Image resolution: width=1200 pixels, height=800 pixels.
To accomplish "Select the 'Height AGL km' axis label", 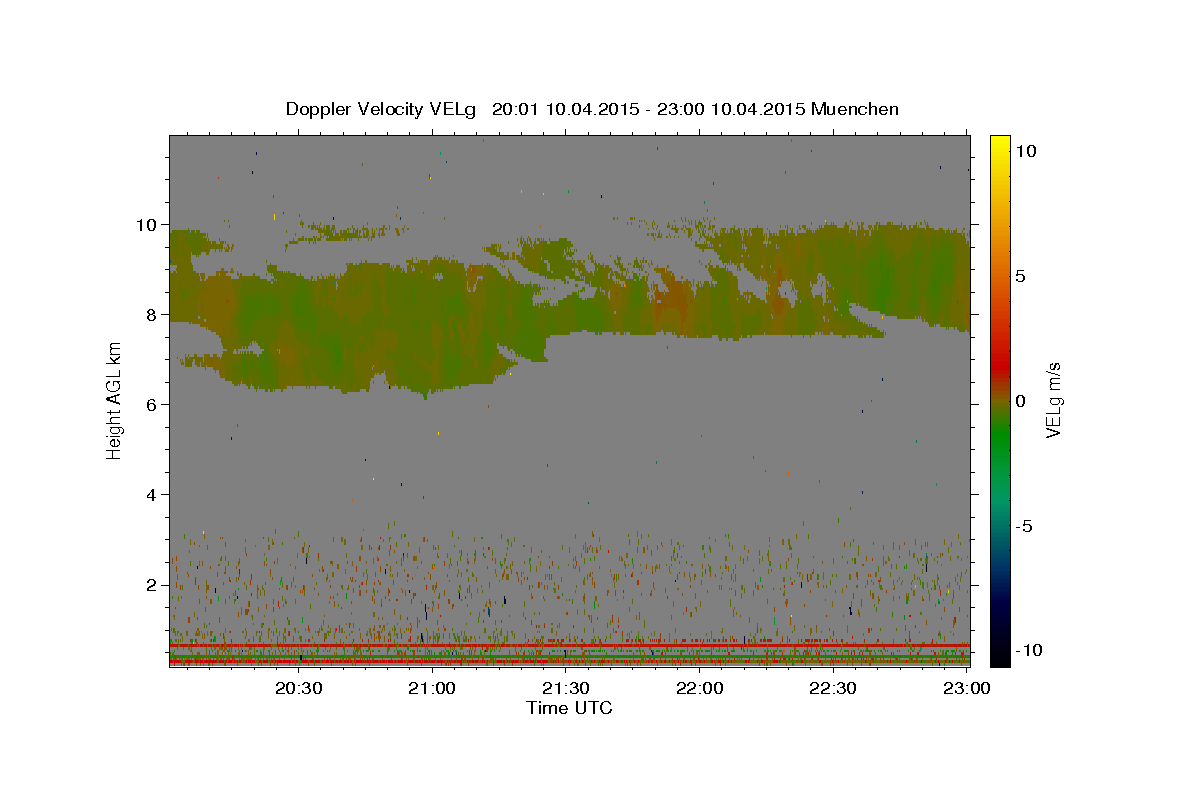I will coord(115,401).
